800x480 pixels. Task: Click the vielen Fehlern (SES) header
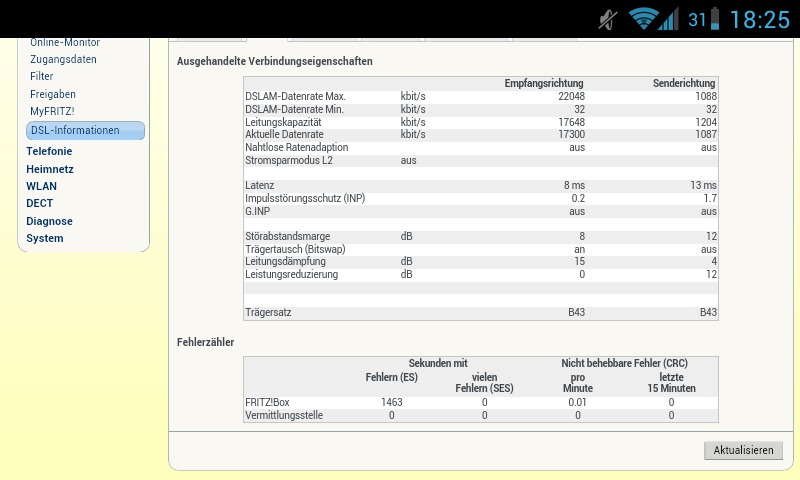pyautogui.click(x=484, y=383)
